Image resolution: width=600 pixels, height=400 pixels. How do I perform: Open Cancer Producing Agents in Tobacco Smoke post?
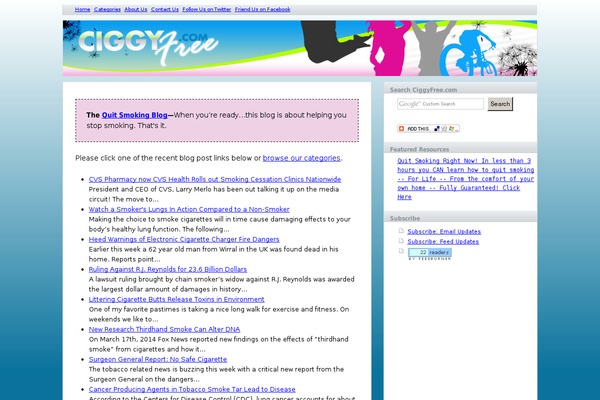pyautogui.click(x=192, y=389)
